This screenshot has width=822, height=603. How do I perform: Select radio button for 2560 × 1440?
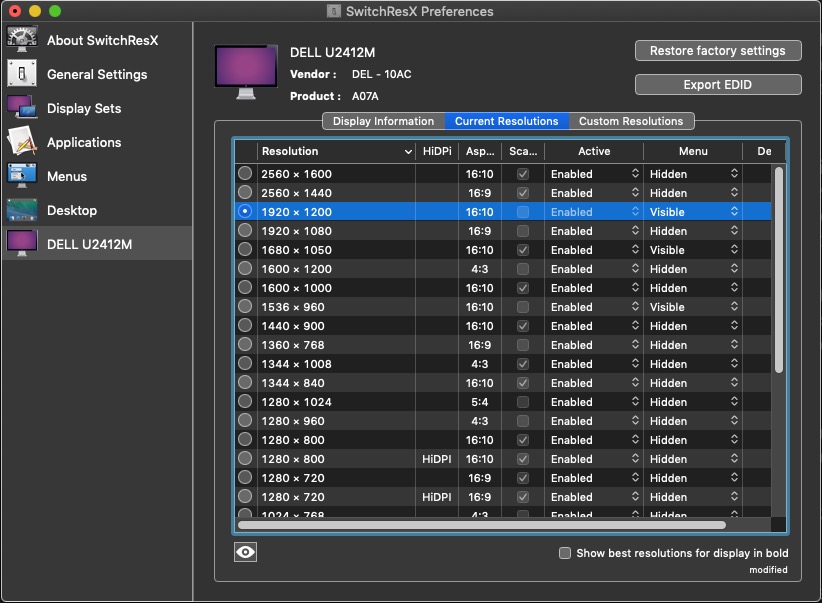(x=245, y=192)
